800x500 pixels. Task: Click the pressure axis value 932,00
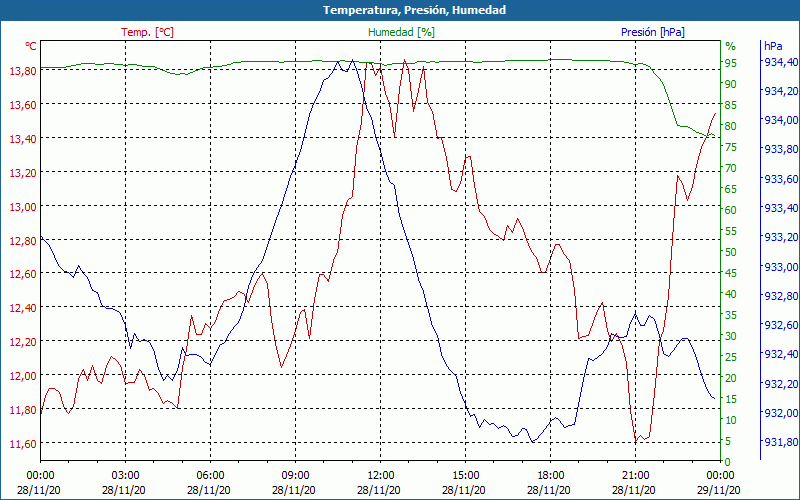pyautogui.click(x=780, y=412)
